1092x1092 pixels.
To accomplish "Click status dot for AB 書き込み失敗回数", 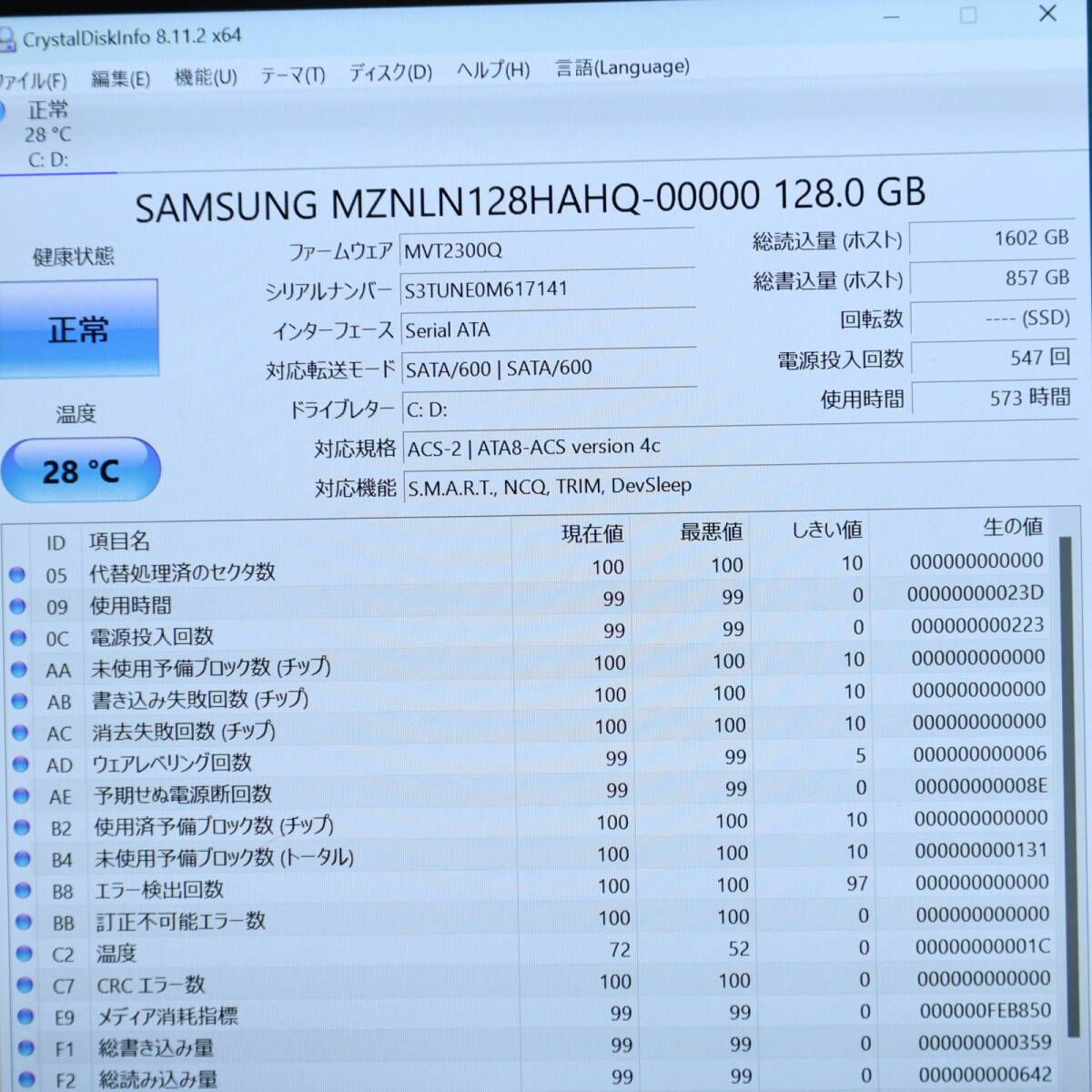I will pos(19,702).
